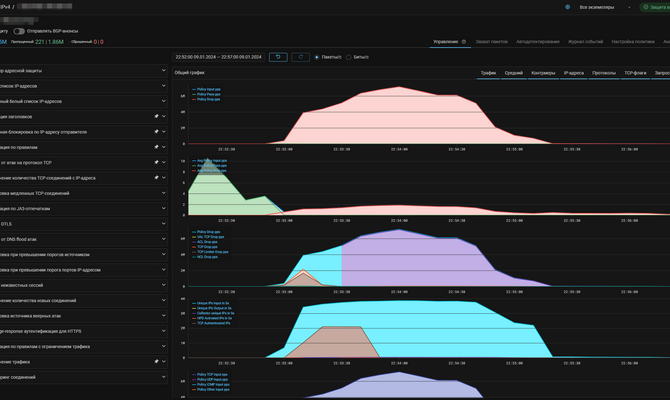Click pin icon on протокол TCP row
This screenshot has height=400, width=670.
pos(155,162)
